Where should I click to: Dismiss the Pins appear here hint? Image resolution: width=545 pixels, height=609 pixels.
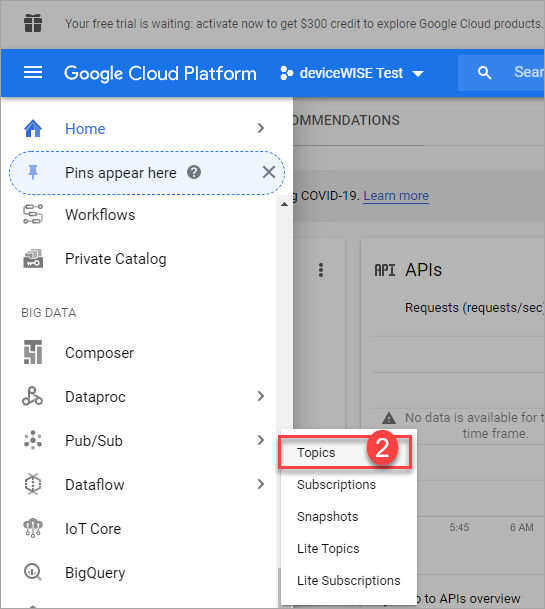coord(268,172)
